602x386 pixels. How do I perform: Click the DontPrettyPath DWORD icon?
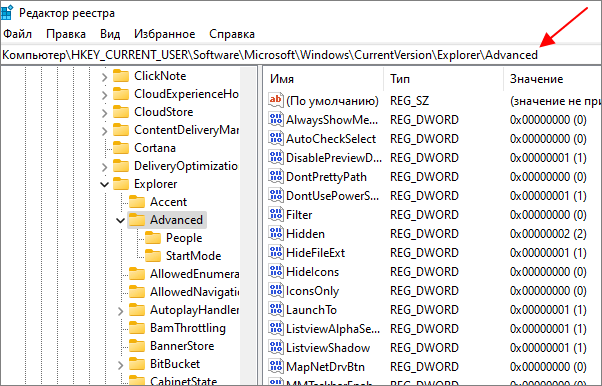276,176
